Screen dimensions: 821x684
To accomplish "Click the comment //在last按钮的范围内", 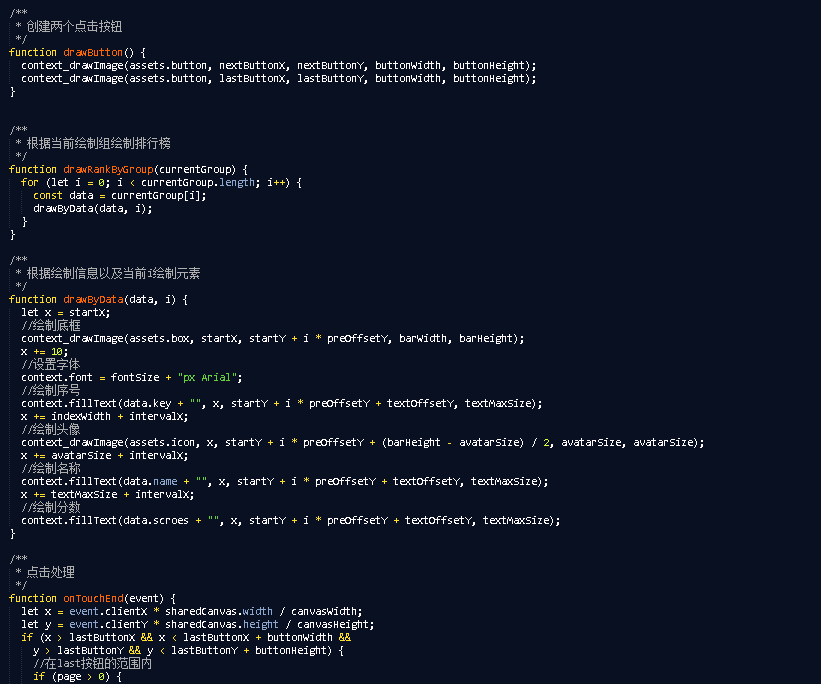I will 93,664.
